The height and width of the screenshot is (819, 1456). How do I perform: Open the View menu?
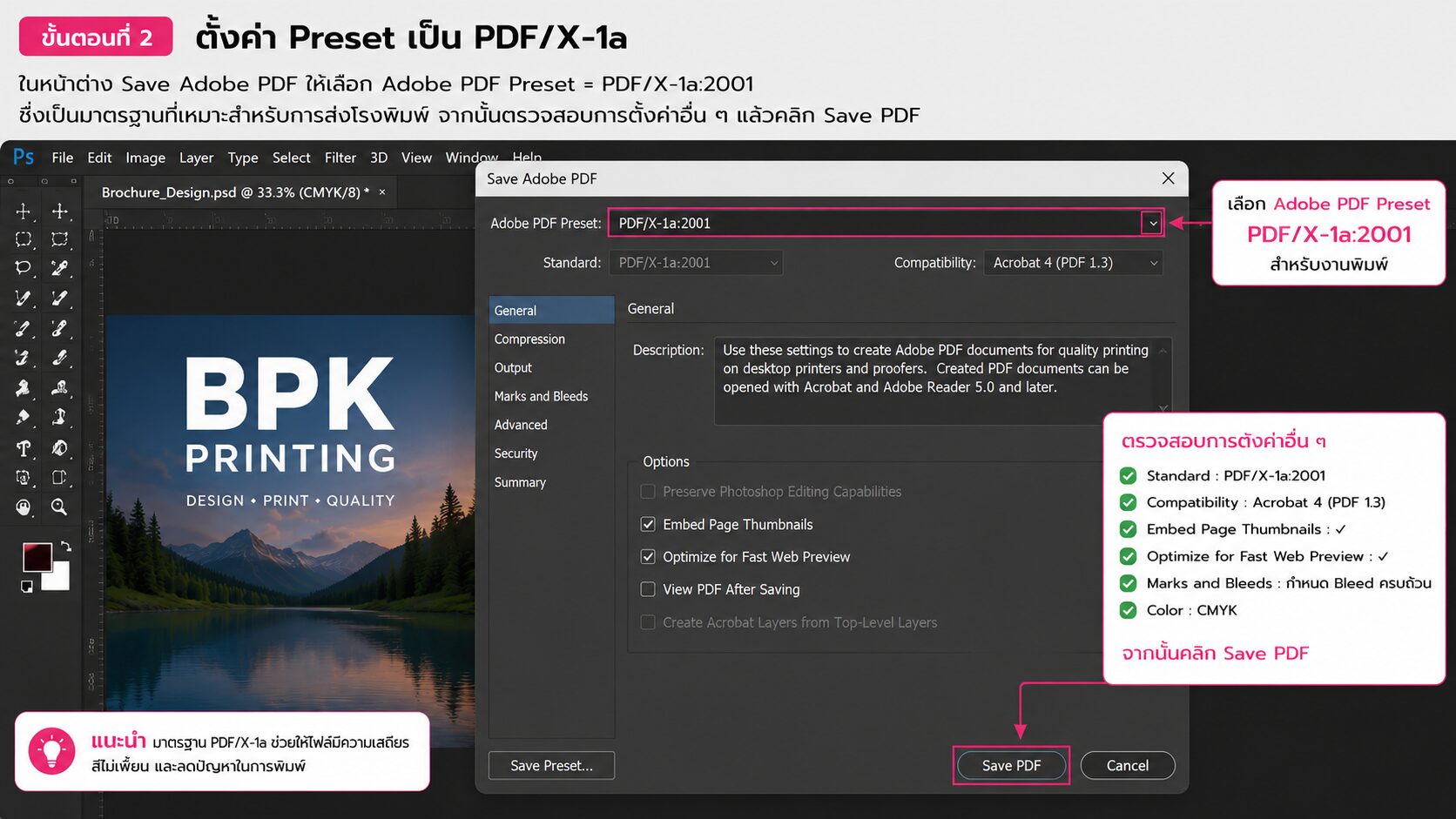416,158
